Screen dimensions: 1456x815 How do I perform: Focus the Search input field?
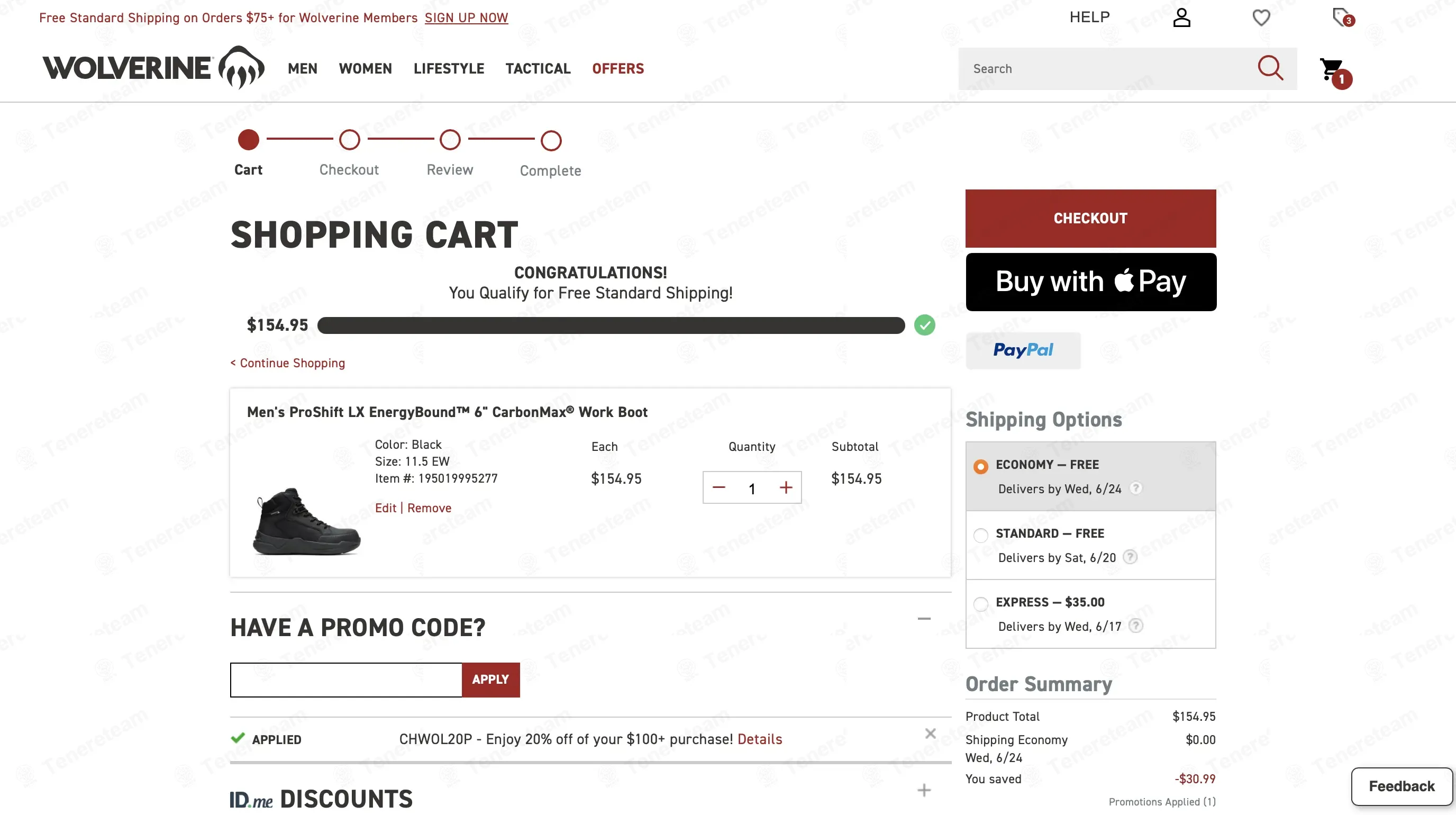pyautogui.click(x=1108, y=68)
